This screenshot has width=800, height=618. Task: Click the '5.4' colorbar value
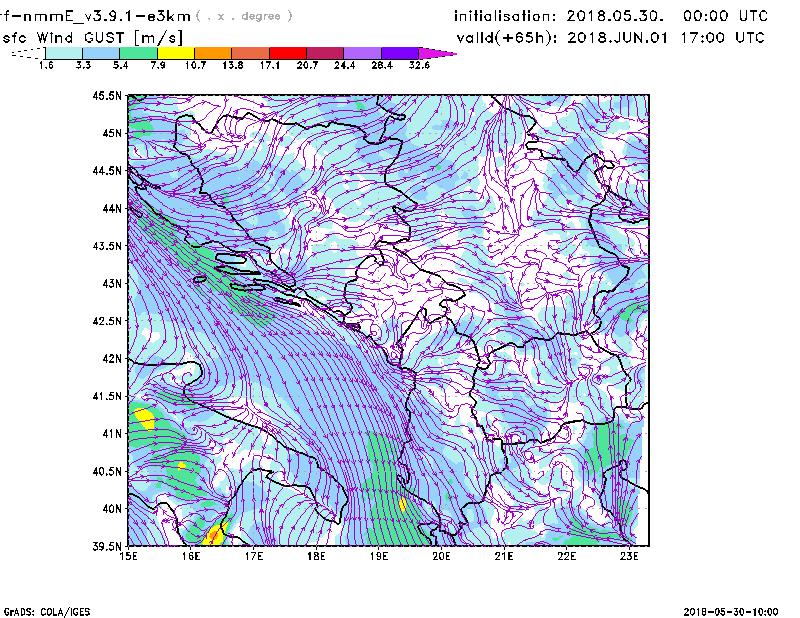pos(120,65)
